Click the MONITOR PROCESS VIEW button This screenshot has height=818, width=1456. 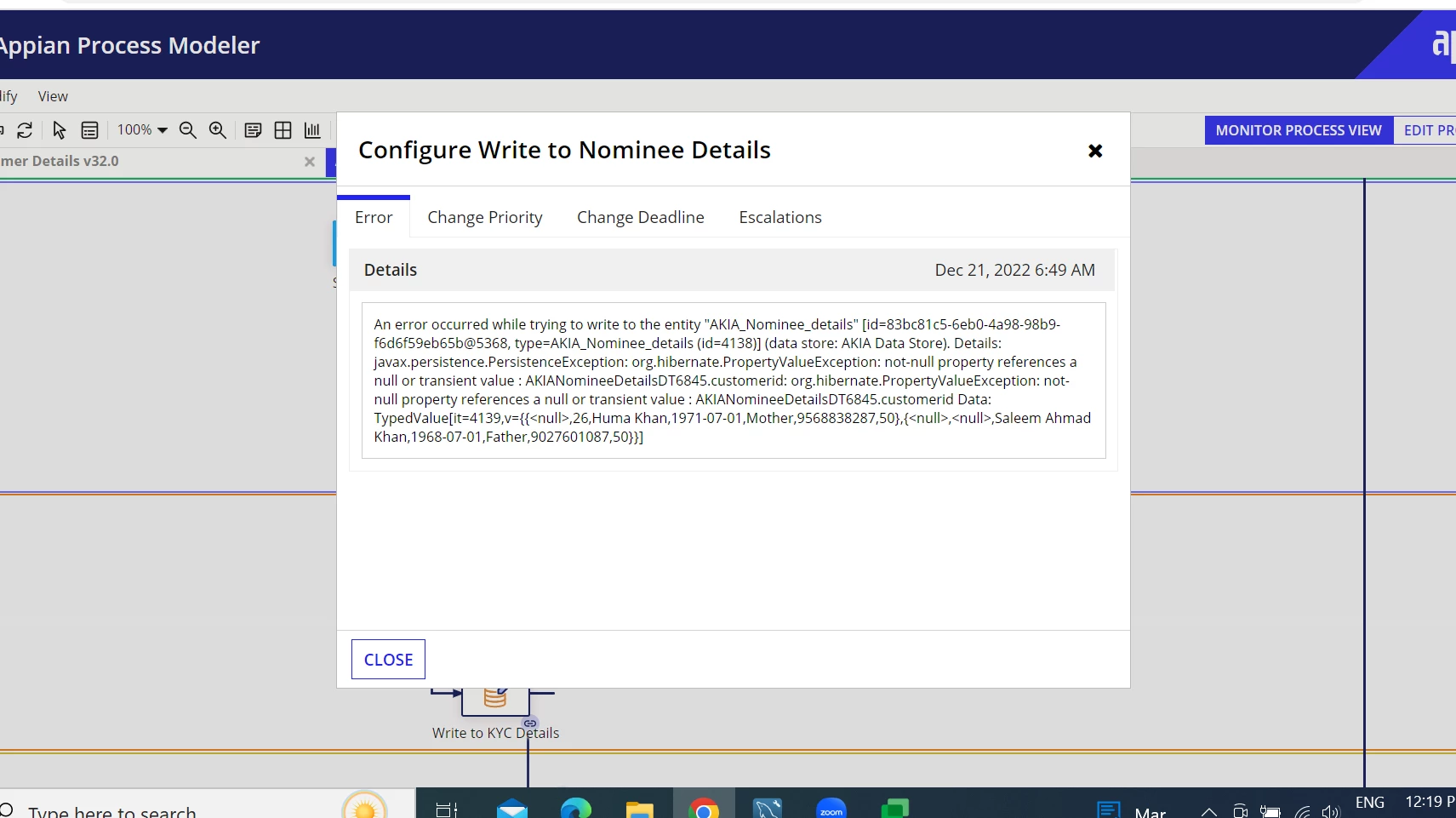1299,130
